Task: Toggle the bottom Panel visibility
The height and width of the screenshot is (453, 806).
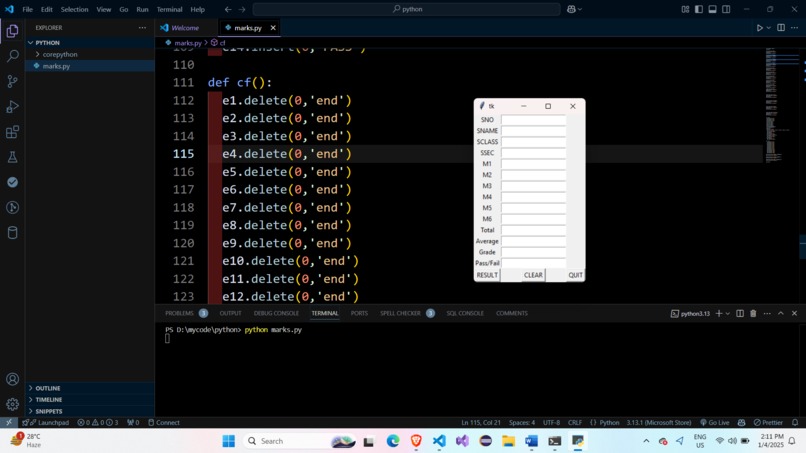Action: tap(712, 9)
